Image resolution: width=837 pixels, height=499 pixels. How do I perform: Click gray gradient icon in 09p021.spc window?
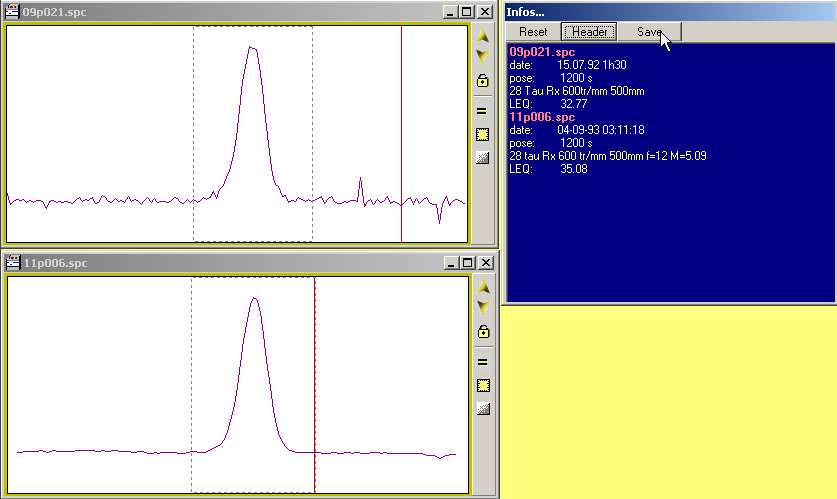coord(483,157)
